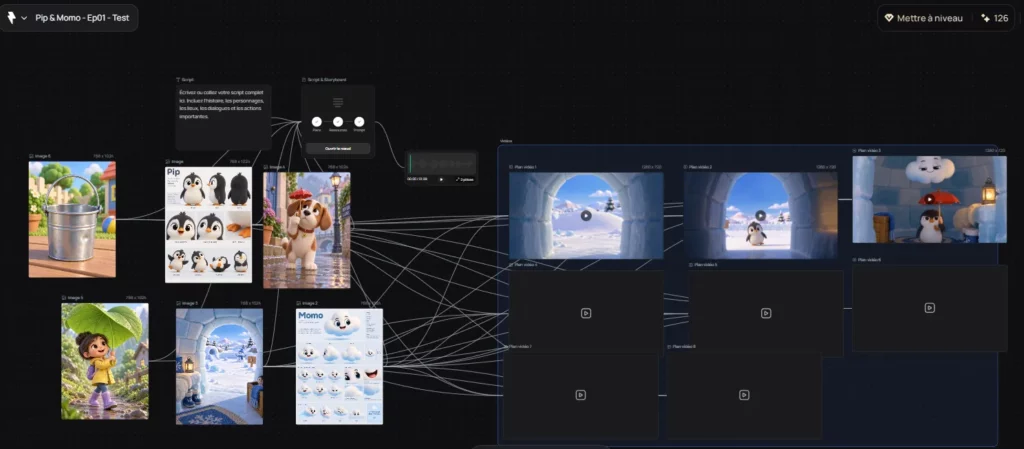Select the bucket image thumbnail
This screenshot has height=449, width=1024.
tap(72, 219)
